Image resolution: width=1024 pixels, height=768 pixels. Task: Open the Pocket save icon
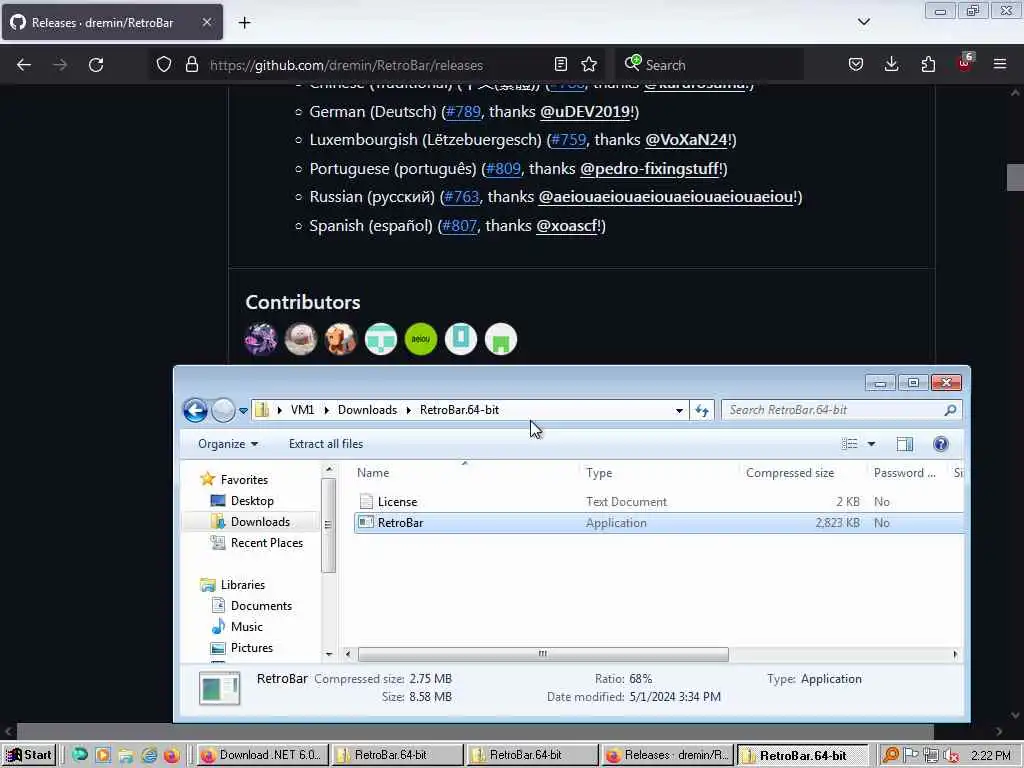(856, 64)
